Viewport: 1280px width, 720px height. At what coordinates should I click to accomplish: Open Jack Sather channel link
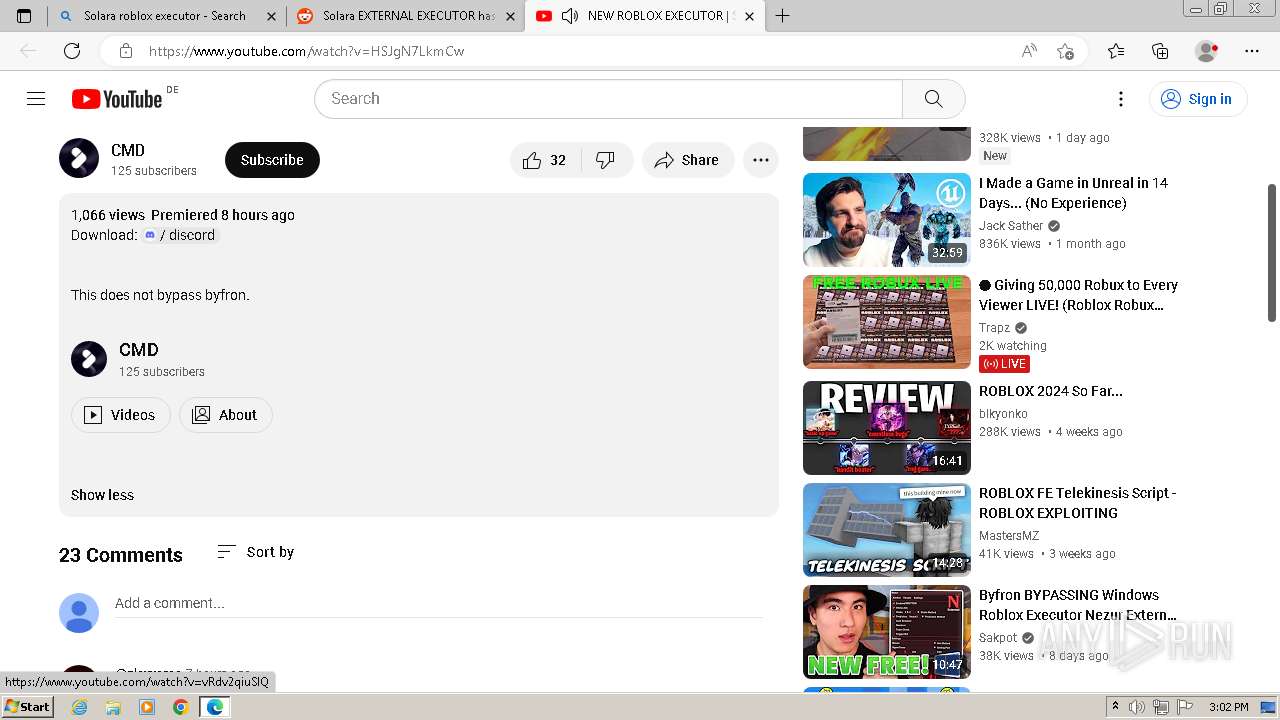point(1011,226)
